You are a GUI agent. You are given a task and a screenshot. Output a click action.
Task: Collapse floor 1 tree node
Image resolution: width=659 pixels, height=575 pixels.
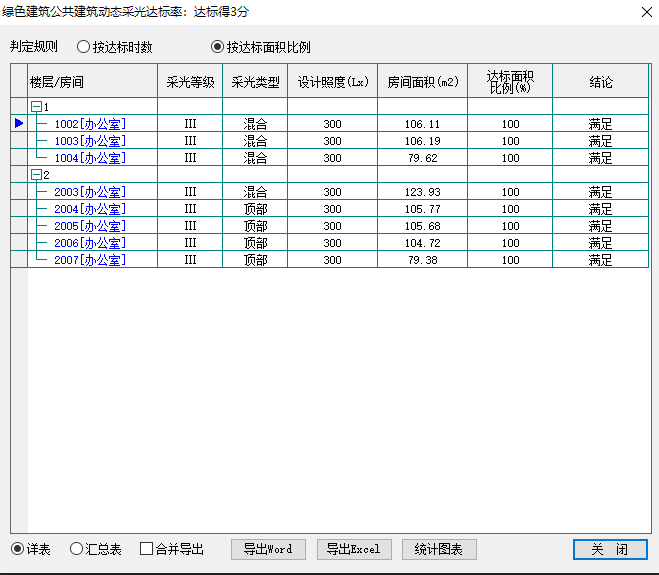pos(36,107)
